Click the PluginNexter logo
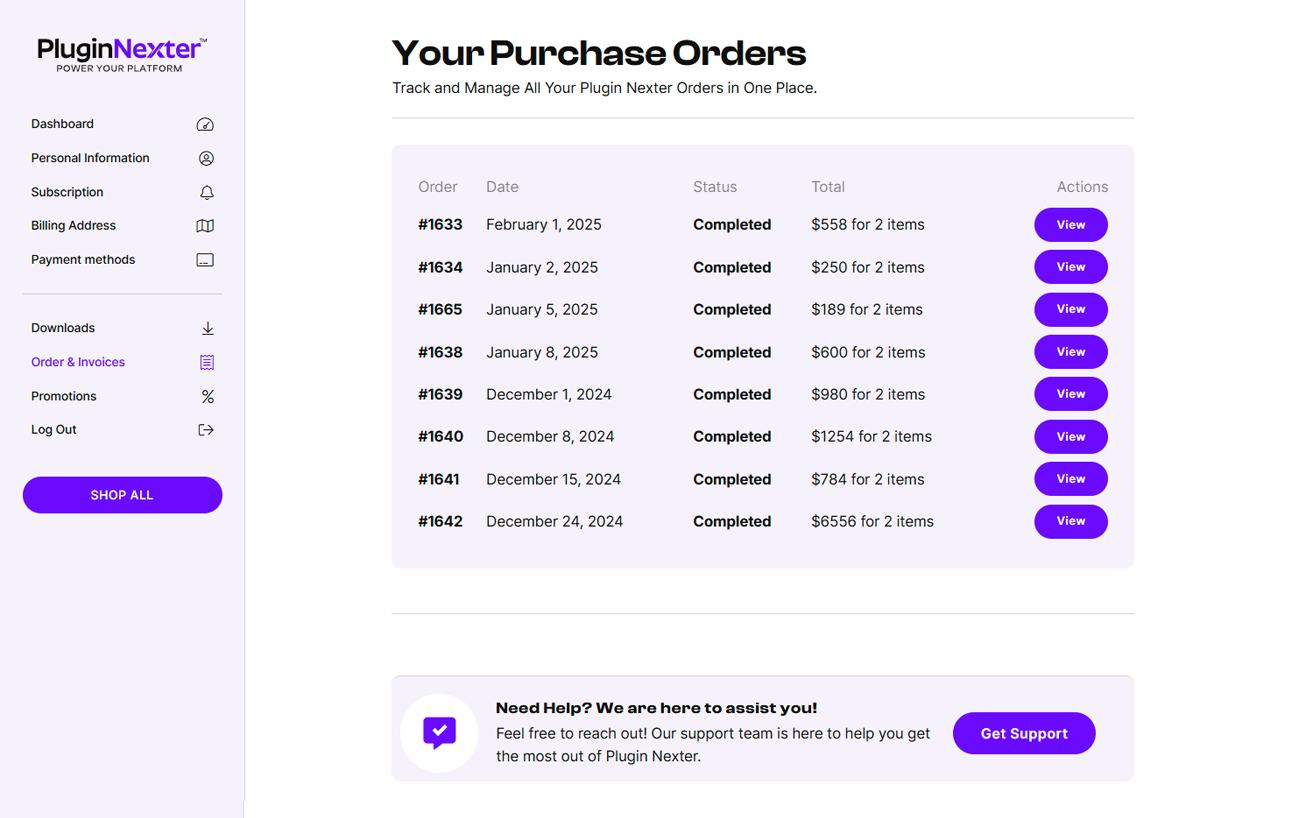The width and height of the screenshot is (1300, 818). (122, 54)
